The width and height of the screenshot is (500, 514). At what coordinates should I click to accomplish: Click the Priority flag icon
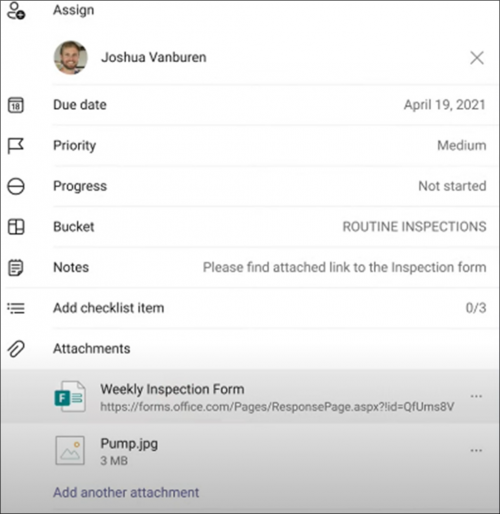(x=16, y=146)
